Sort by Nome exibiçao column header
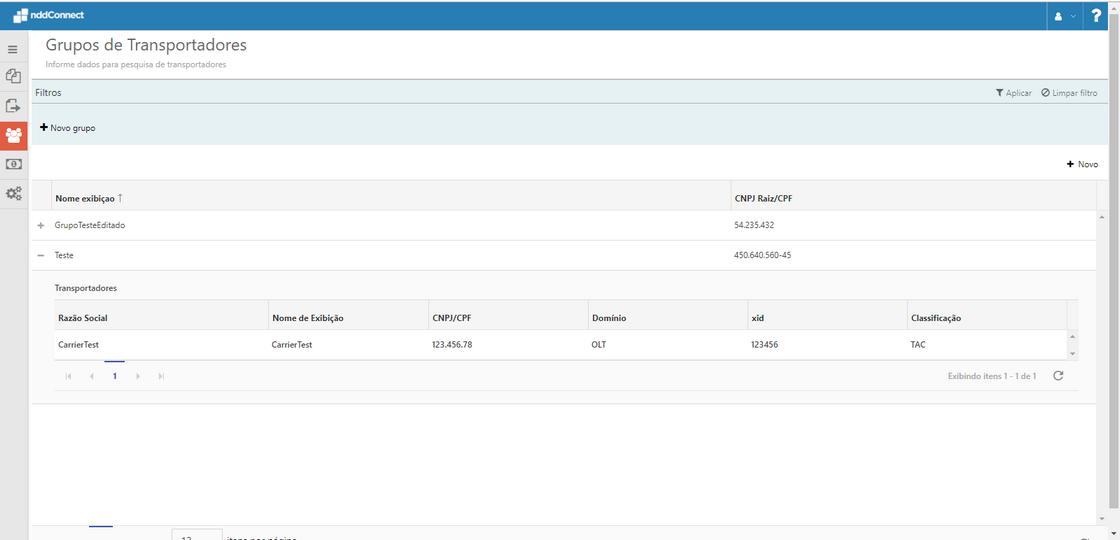Viewport: 1120px width, 540px height. (x=85, y=198)
